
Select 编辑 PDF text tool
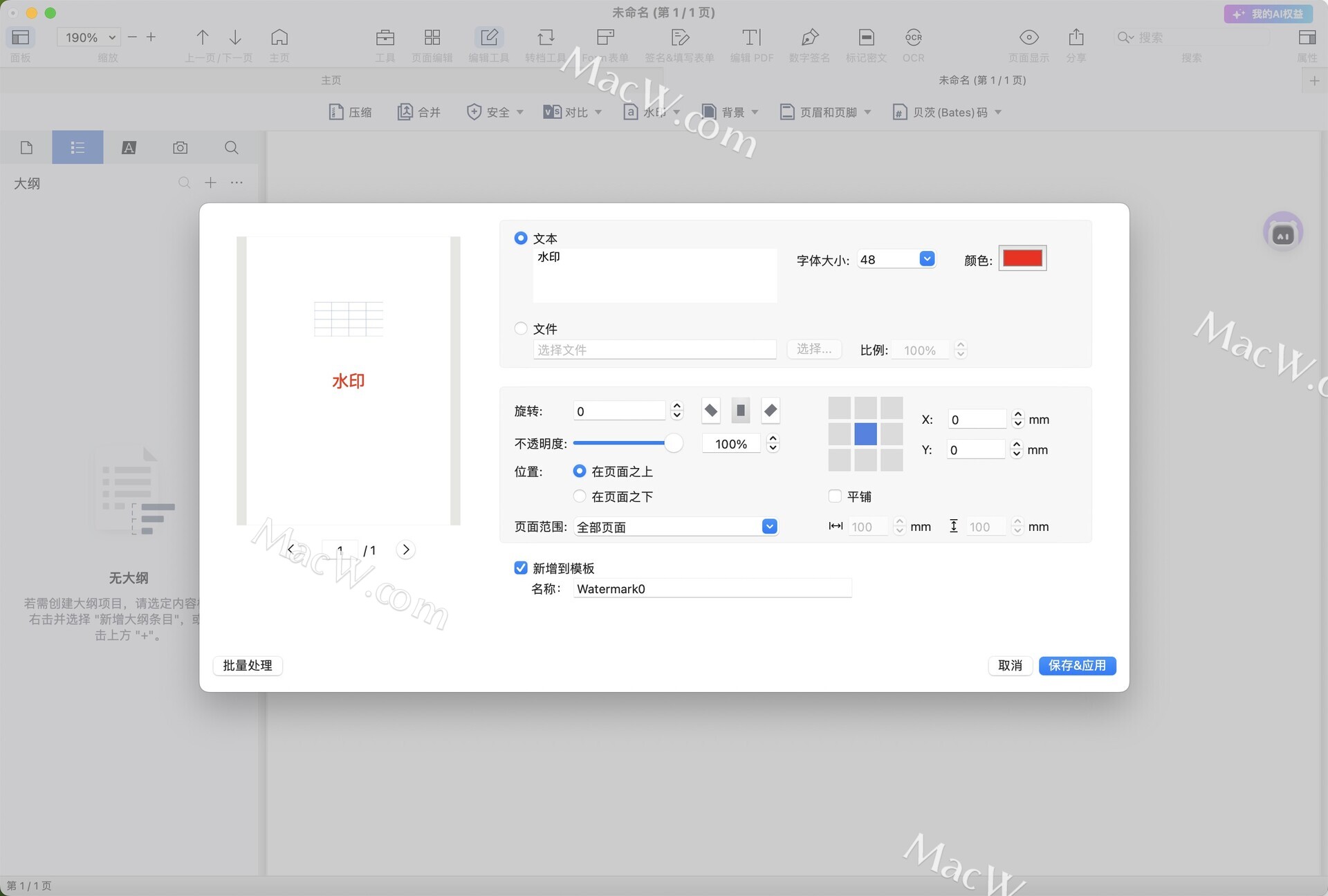(x=752, y=37)
